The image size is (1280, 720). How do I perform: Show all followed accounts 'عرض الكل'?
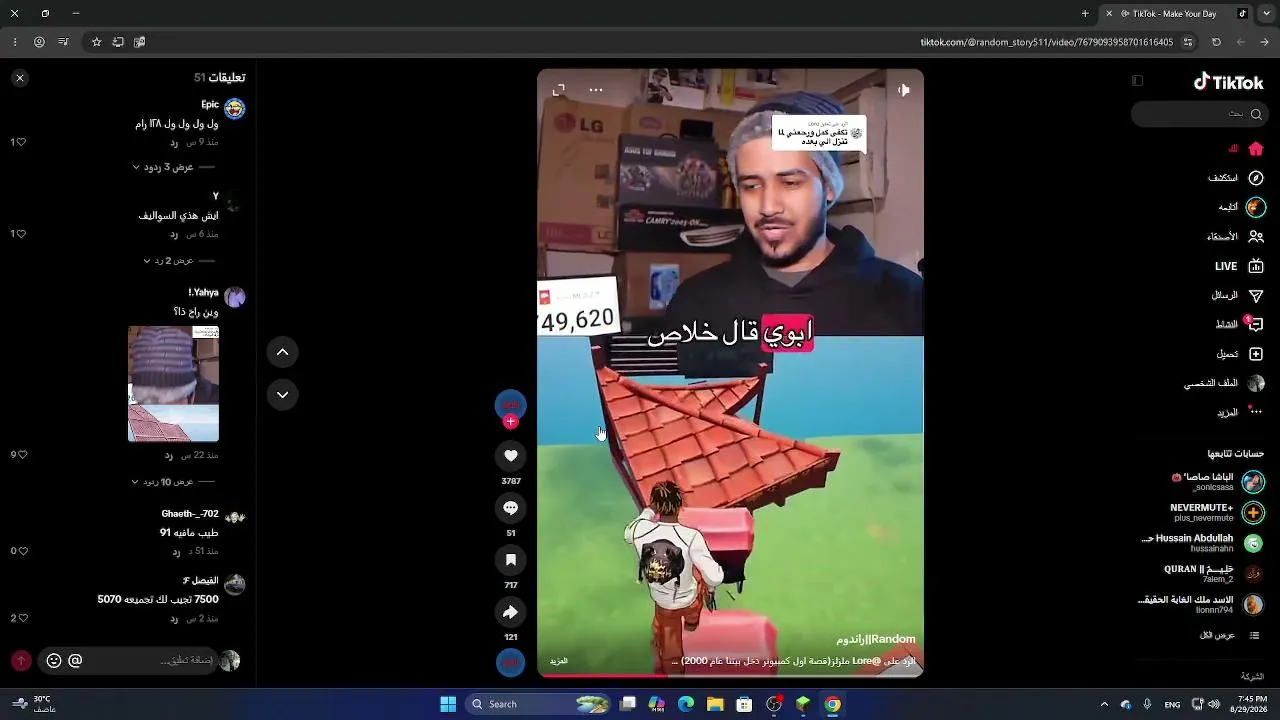[x=1229, y=635]
